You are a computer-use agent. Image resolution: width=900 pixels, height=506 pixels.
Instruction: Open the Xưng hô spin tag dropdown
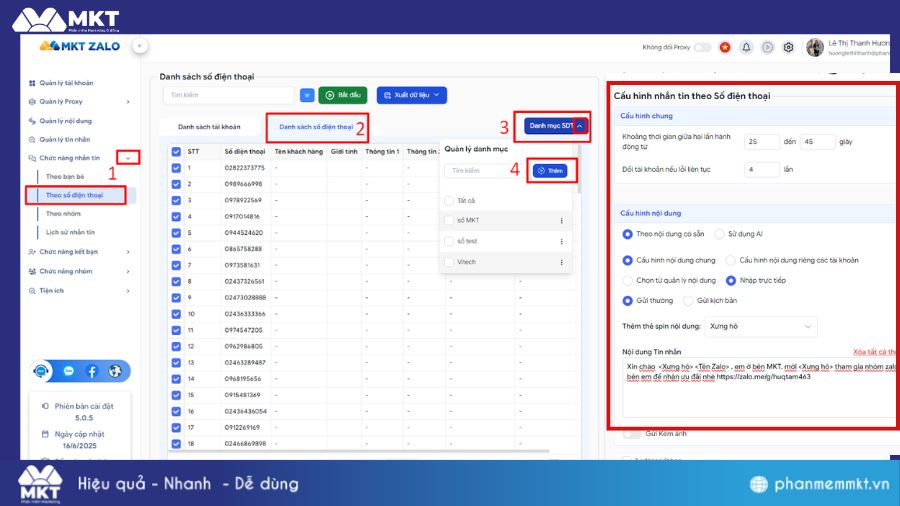pos(761,326)
